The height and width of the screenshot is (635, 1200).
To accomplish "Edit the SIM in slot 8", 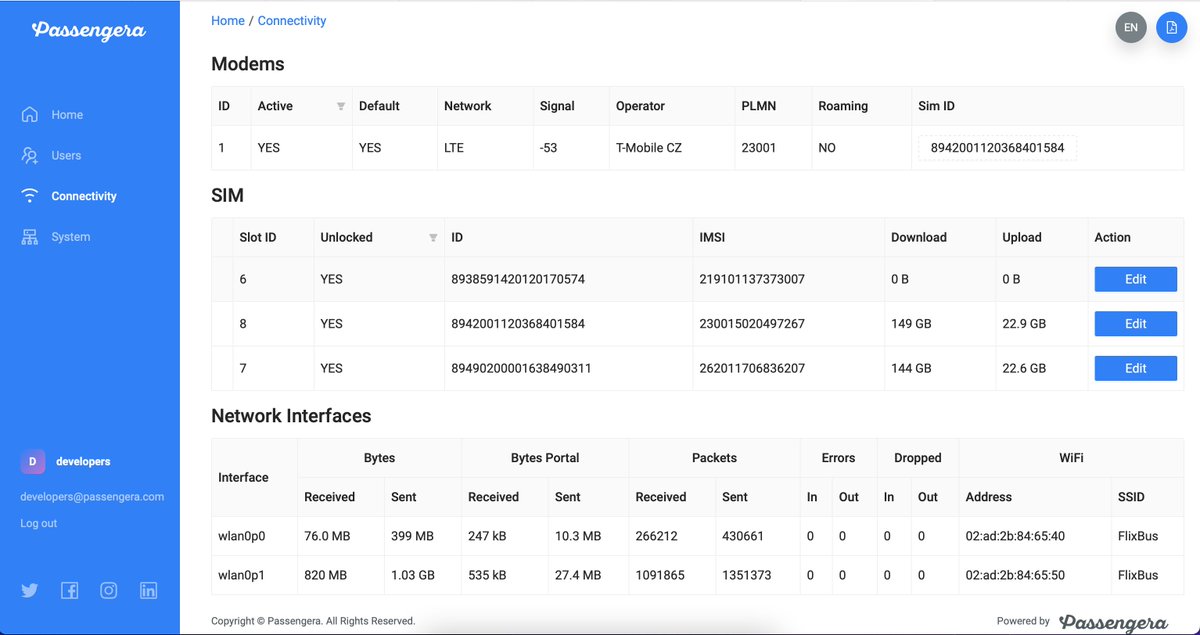I will tap(1136, 323).
